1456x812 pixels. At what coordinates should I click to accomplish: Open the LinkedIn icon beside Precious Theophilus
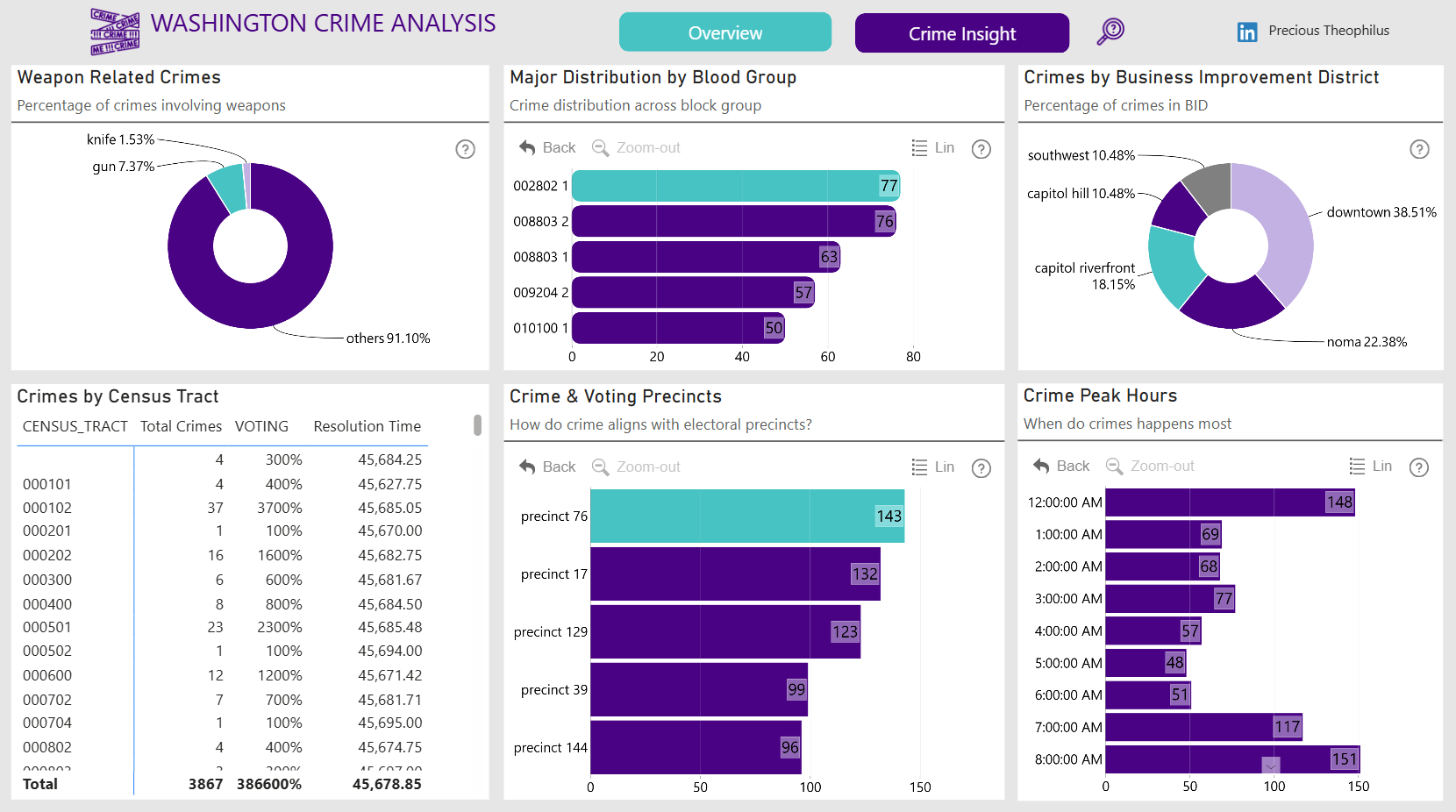[x=1246, y=32]
